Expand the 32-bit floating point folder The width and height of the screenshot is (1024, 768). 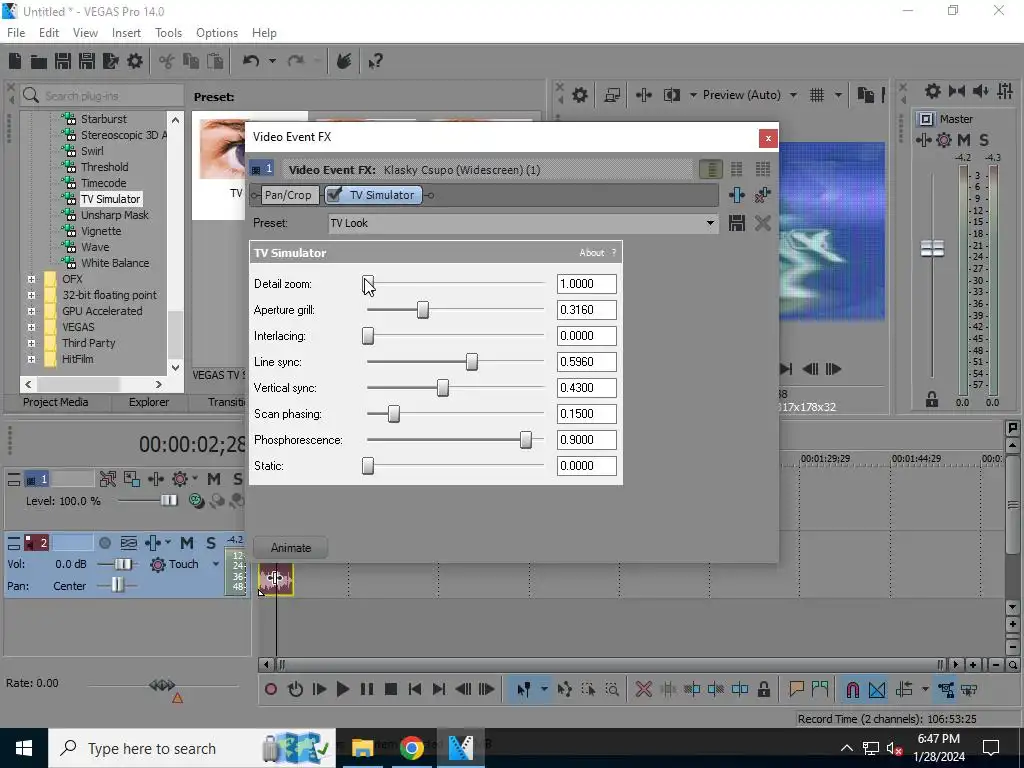click(31, 295)
